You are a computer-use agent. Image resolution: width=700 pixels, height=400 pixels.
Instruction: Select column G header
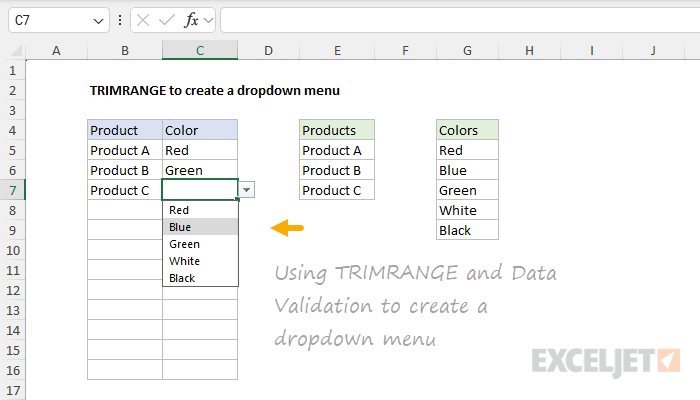[x=467, y=50]
